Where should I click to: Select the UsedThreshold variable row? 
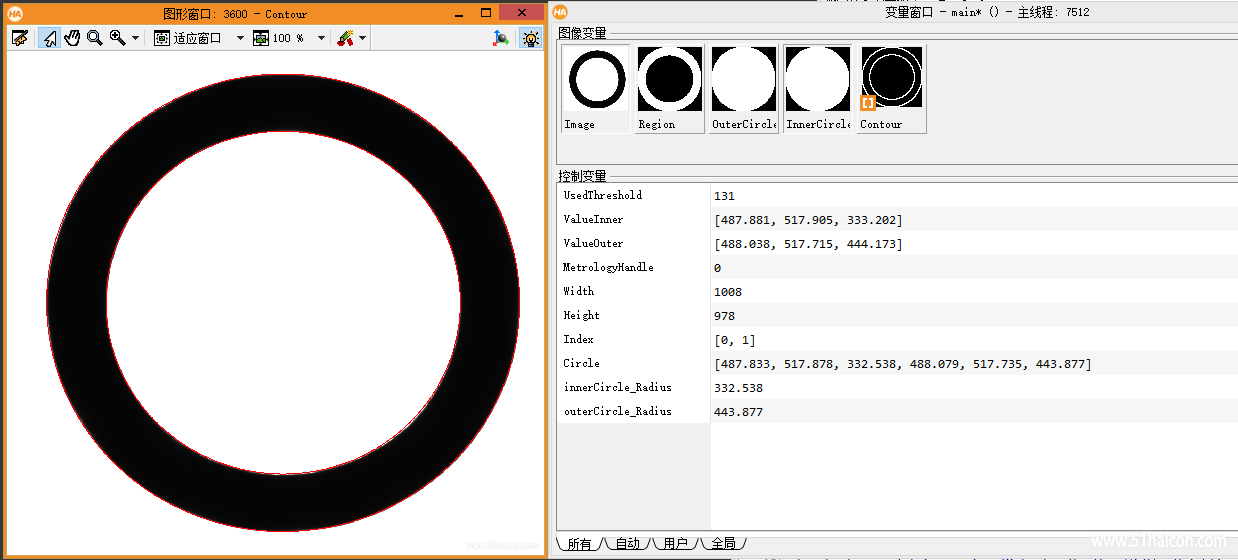click(897, 195)
